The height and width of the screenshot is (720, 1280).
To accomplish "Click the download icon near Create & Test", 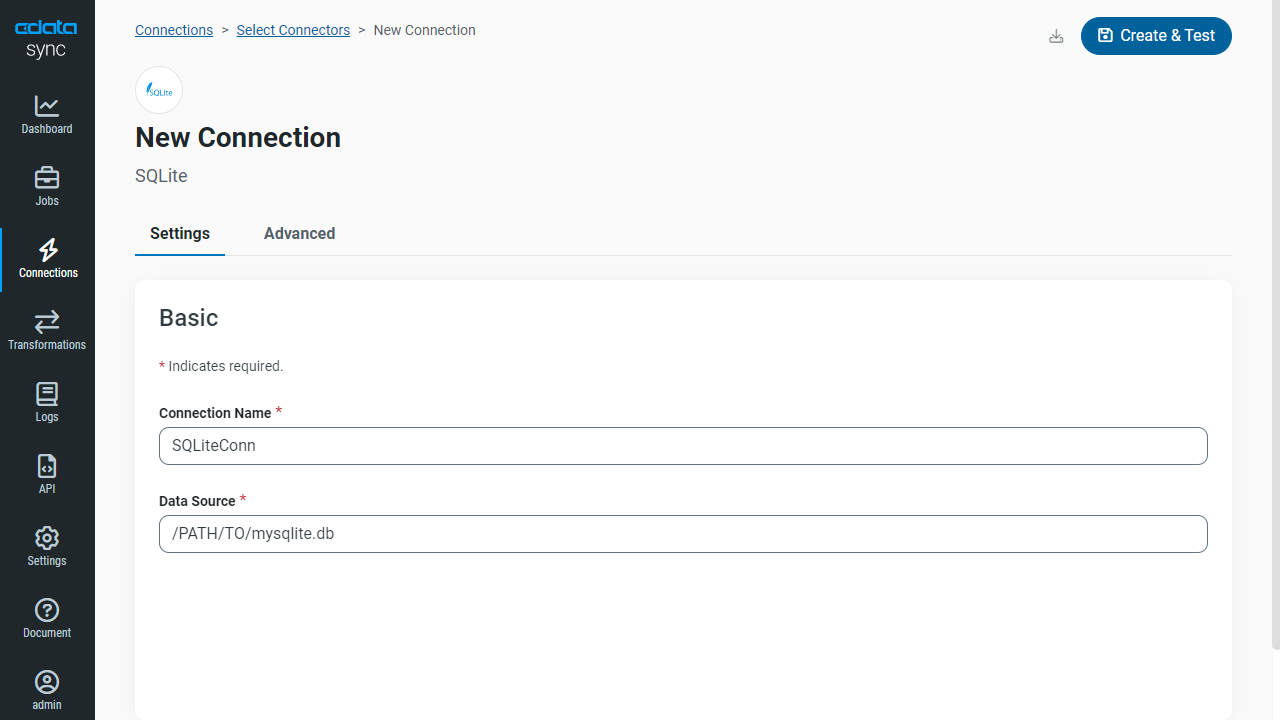I will pos(1056,37).
